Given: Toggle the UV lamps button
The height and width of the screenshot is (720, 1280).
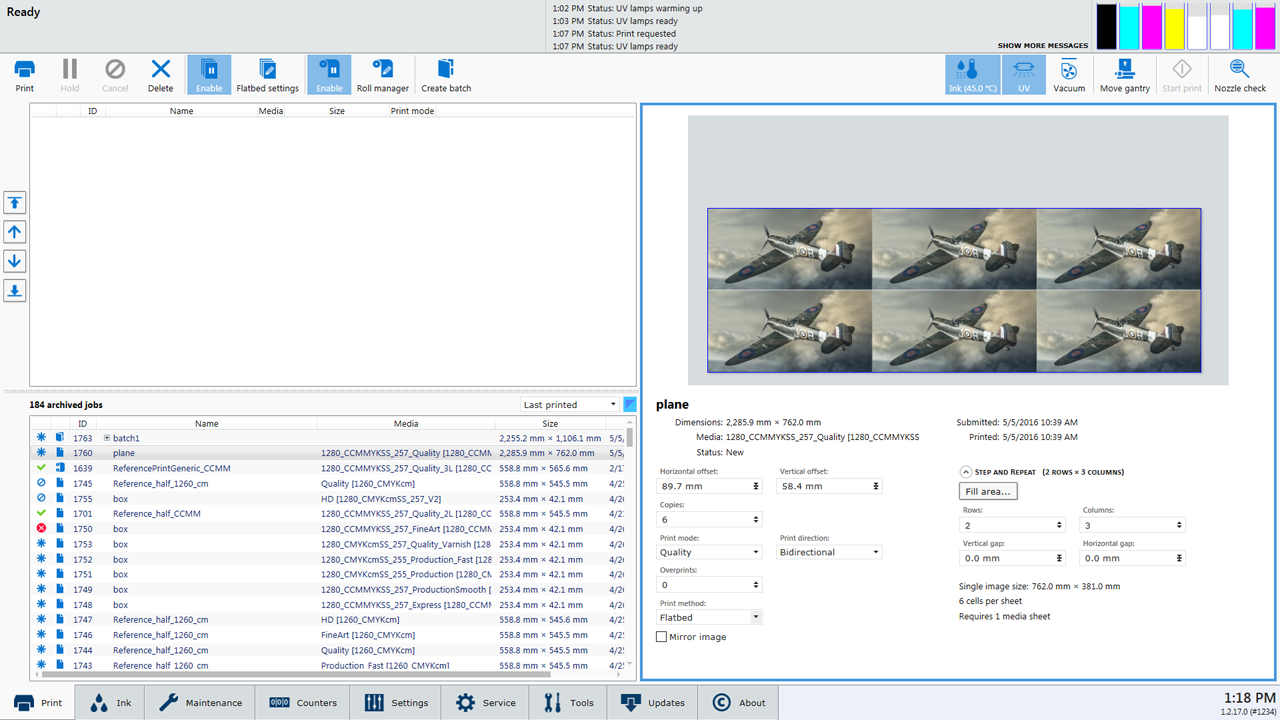Looking at the screenshot, I should pos(1023,75).
